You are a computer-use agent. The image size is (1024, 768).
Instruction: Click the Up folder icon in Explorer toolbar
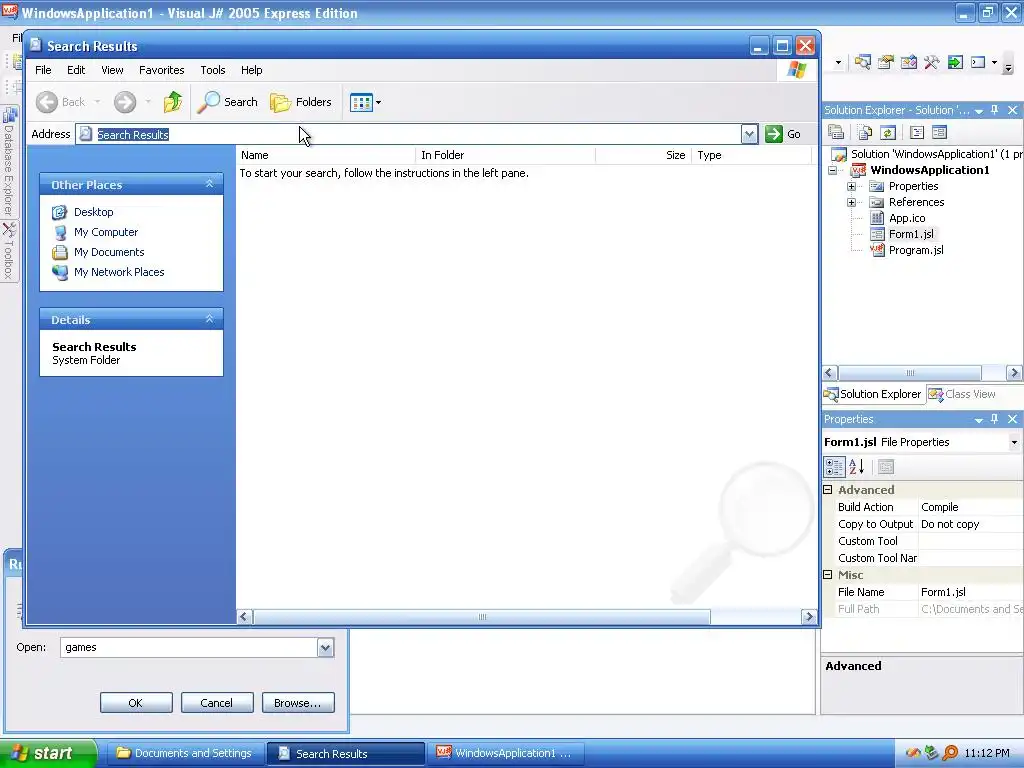pyautogui.click(x=173, y=102)
